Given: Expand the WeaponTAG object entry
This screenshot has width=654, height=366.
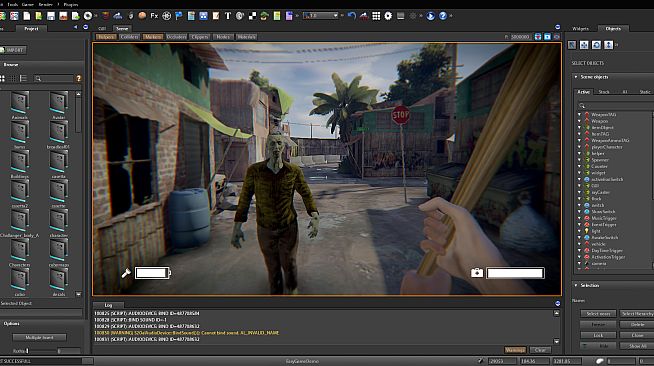Looking at the screenshot, I should point(579,114).
